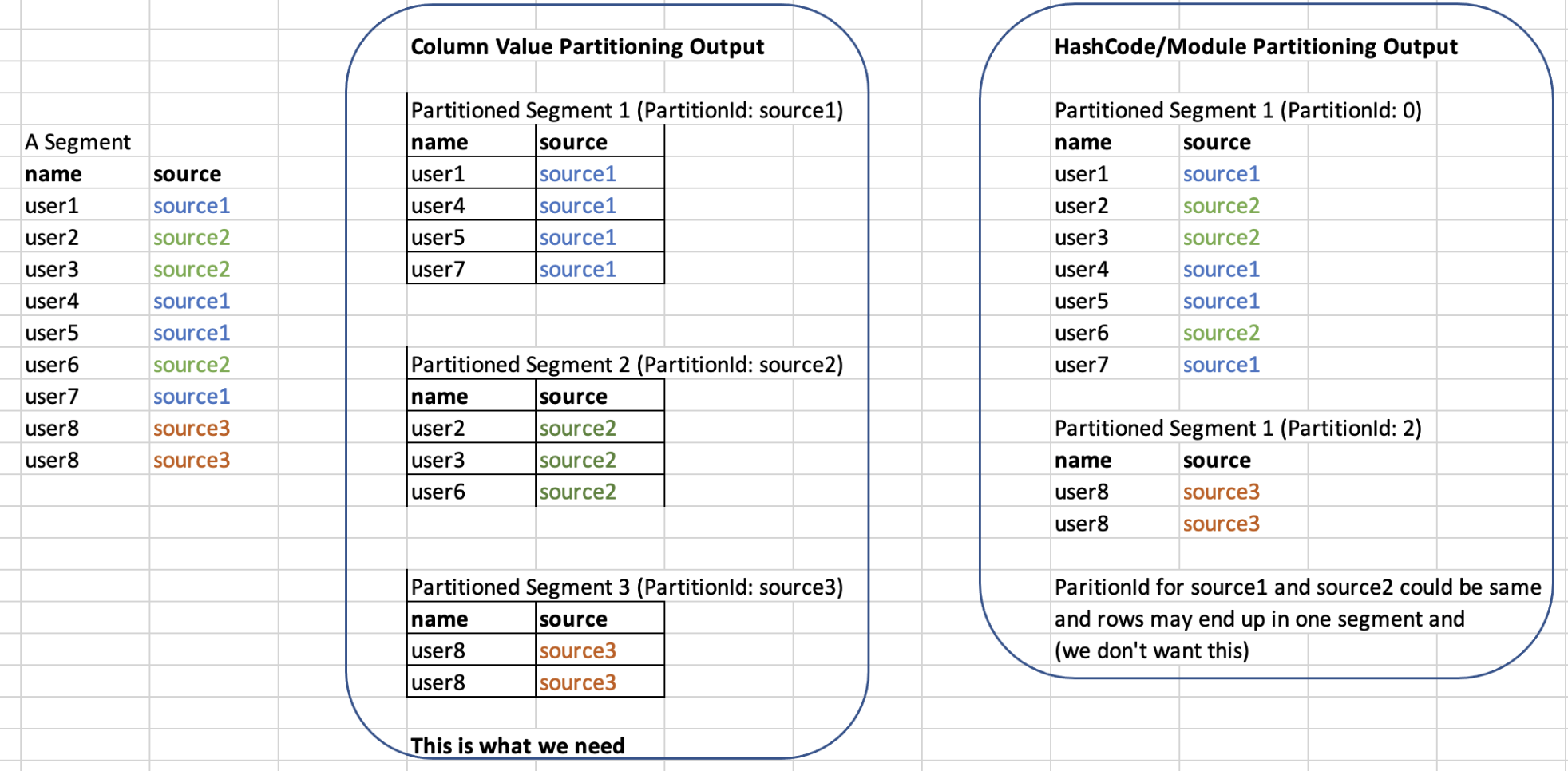Select cell 'Partitioned Segment 2 (PartitionId: source2)'
The width and height of the screenshot is (1568, 771).
627,365
